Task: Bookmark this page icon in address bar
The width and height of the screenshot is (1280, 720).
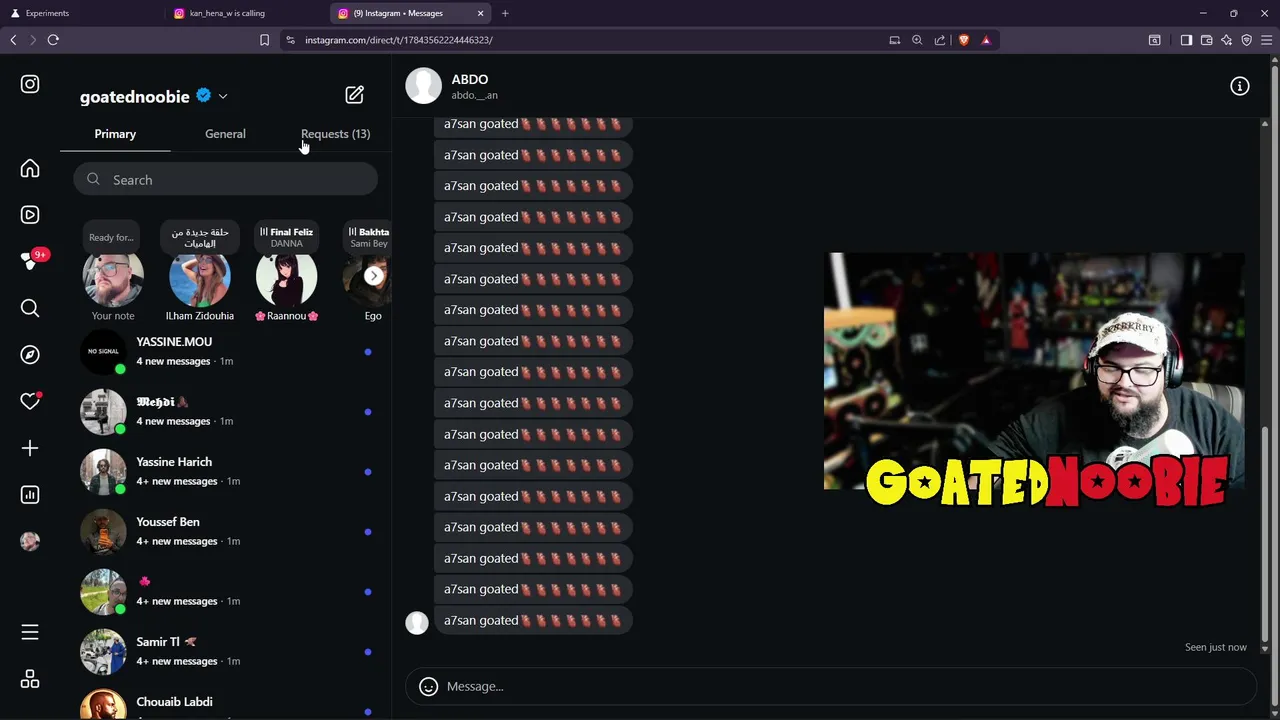Action: 264,40
